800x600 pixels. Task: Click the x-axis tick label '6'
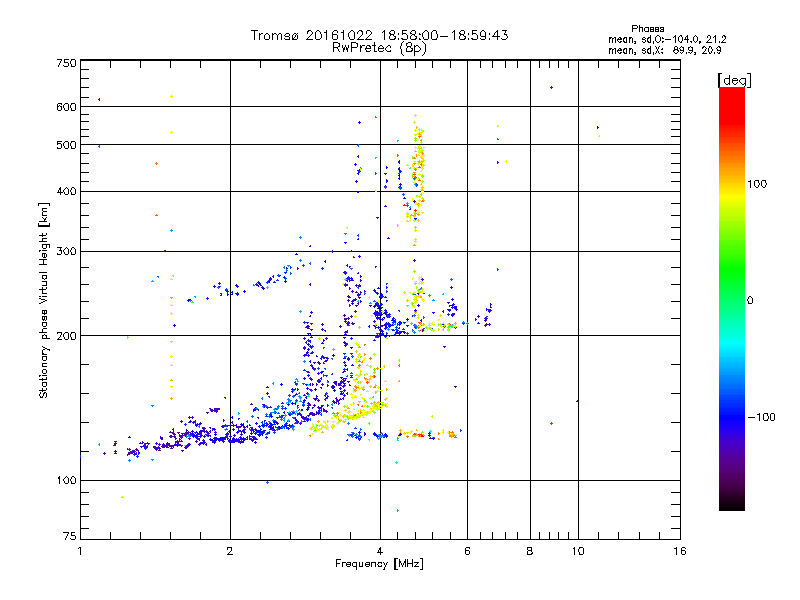point(467,551)
